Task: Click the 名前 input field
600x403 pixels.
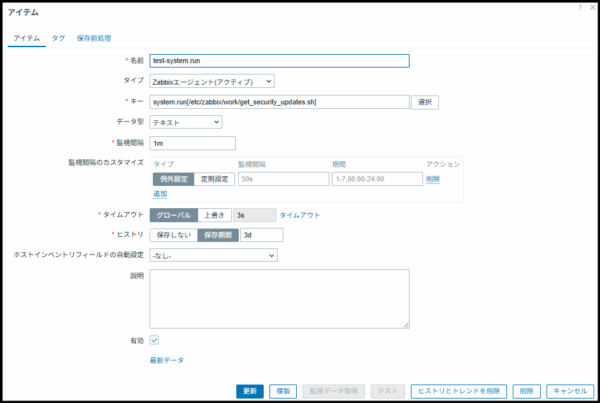Action: pos(279,60)
